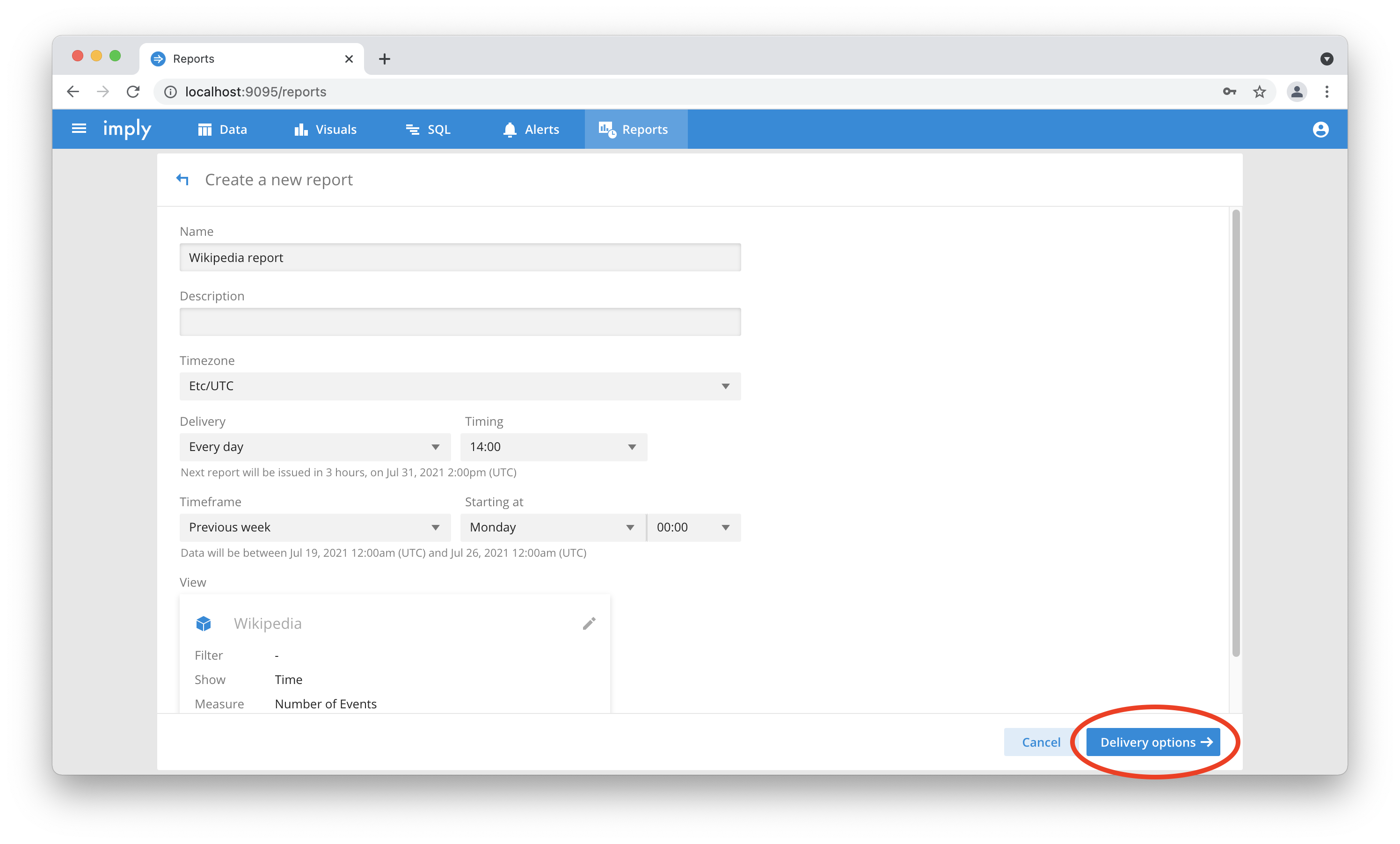The height and width of the screenshot is (844, 1400).
Task: Click the user account profile icon
Action: click(x=1320, y=129)
